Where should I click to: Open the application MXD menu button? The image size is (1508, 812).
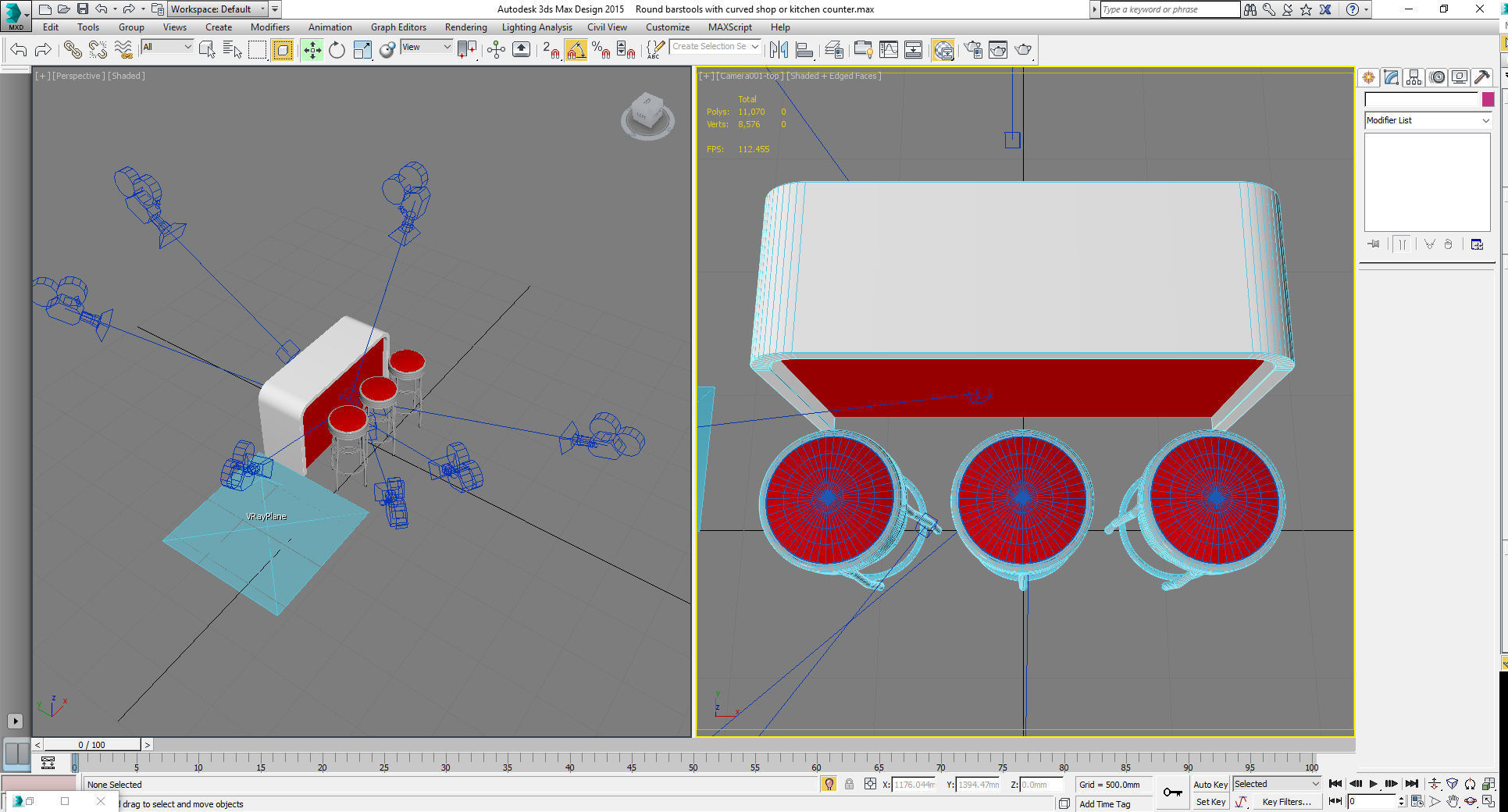[16, 16]
